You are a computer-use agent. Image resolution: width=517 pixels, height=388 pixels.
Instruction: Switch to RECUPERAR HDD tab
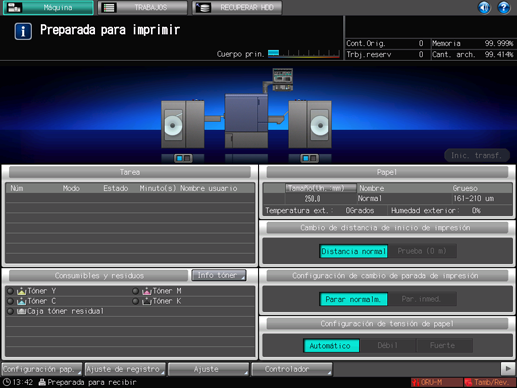(x=237, y=8)
